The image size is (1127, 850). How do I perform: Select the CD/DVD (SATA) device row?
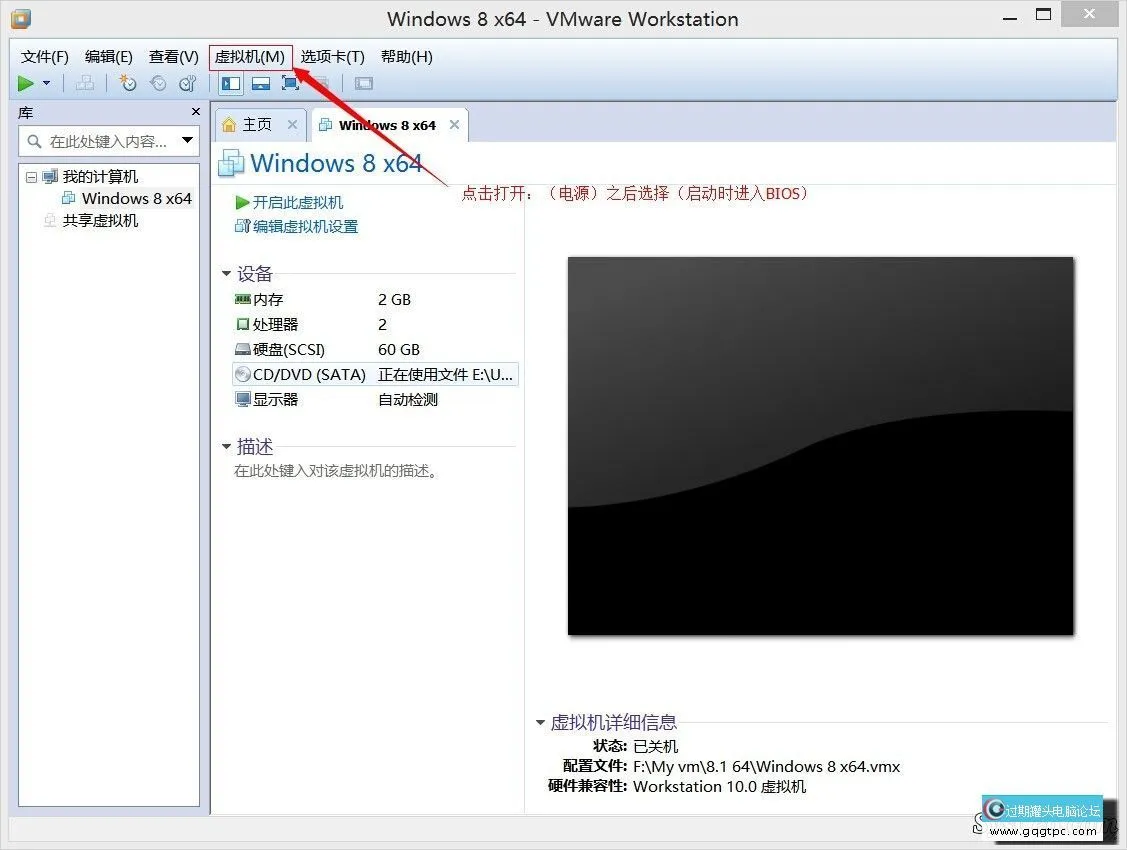375,375
